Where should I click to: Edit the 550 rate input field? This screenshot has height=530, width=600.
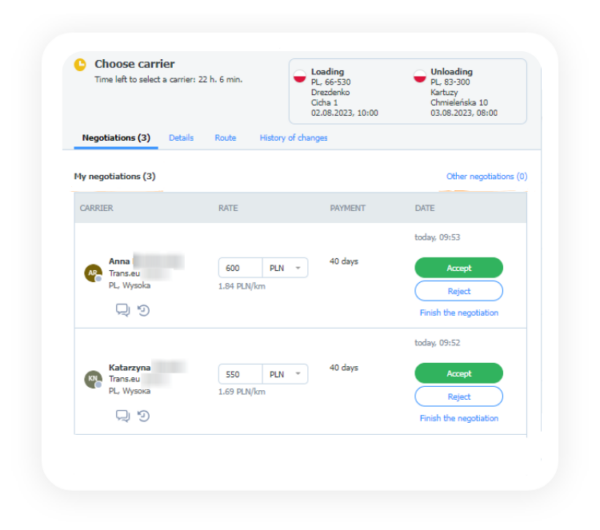coord(240,374)
